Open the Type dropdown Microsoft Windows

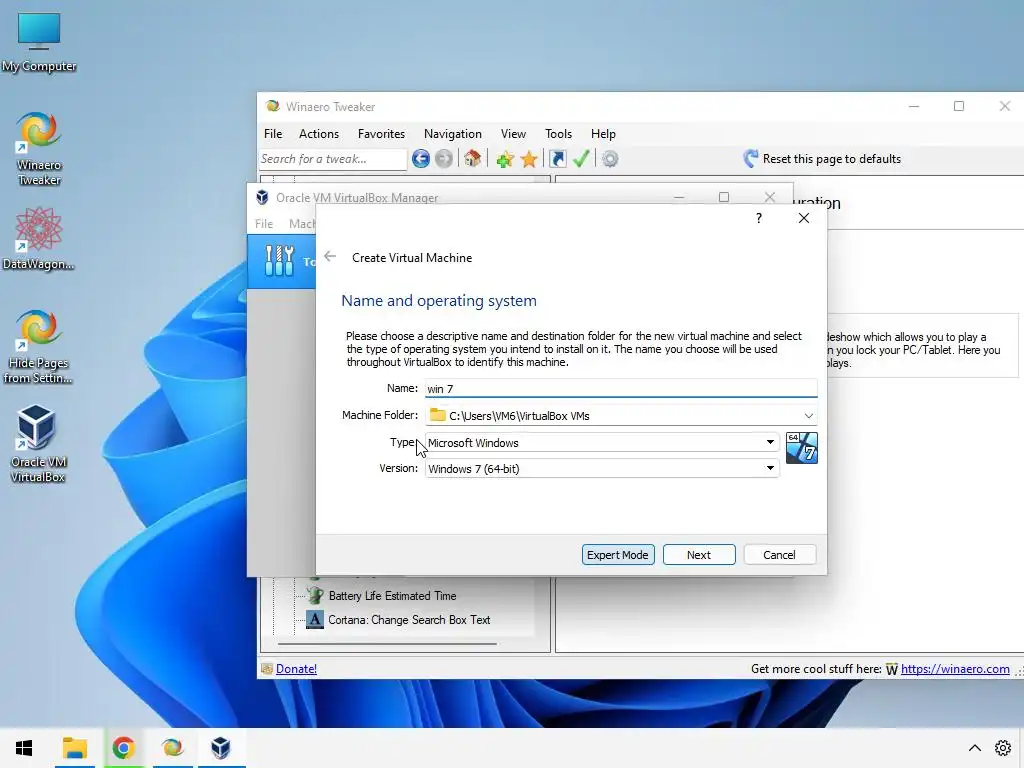pyautogui.click(x=601, y=443)
